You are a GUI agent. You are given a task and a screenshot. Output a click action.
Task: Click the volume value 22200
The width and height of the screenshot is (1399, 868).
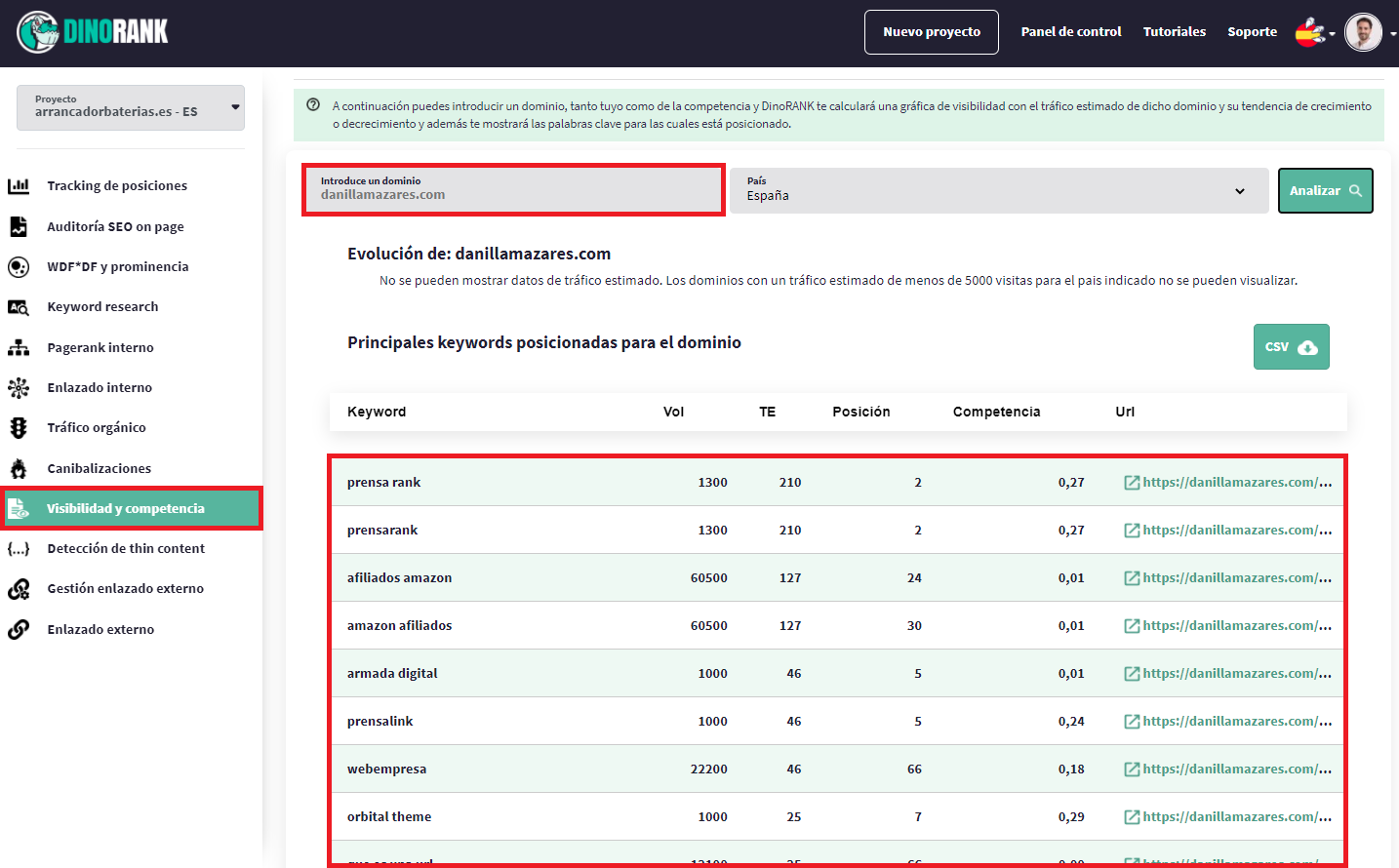click(709, 769)
